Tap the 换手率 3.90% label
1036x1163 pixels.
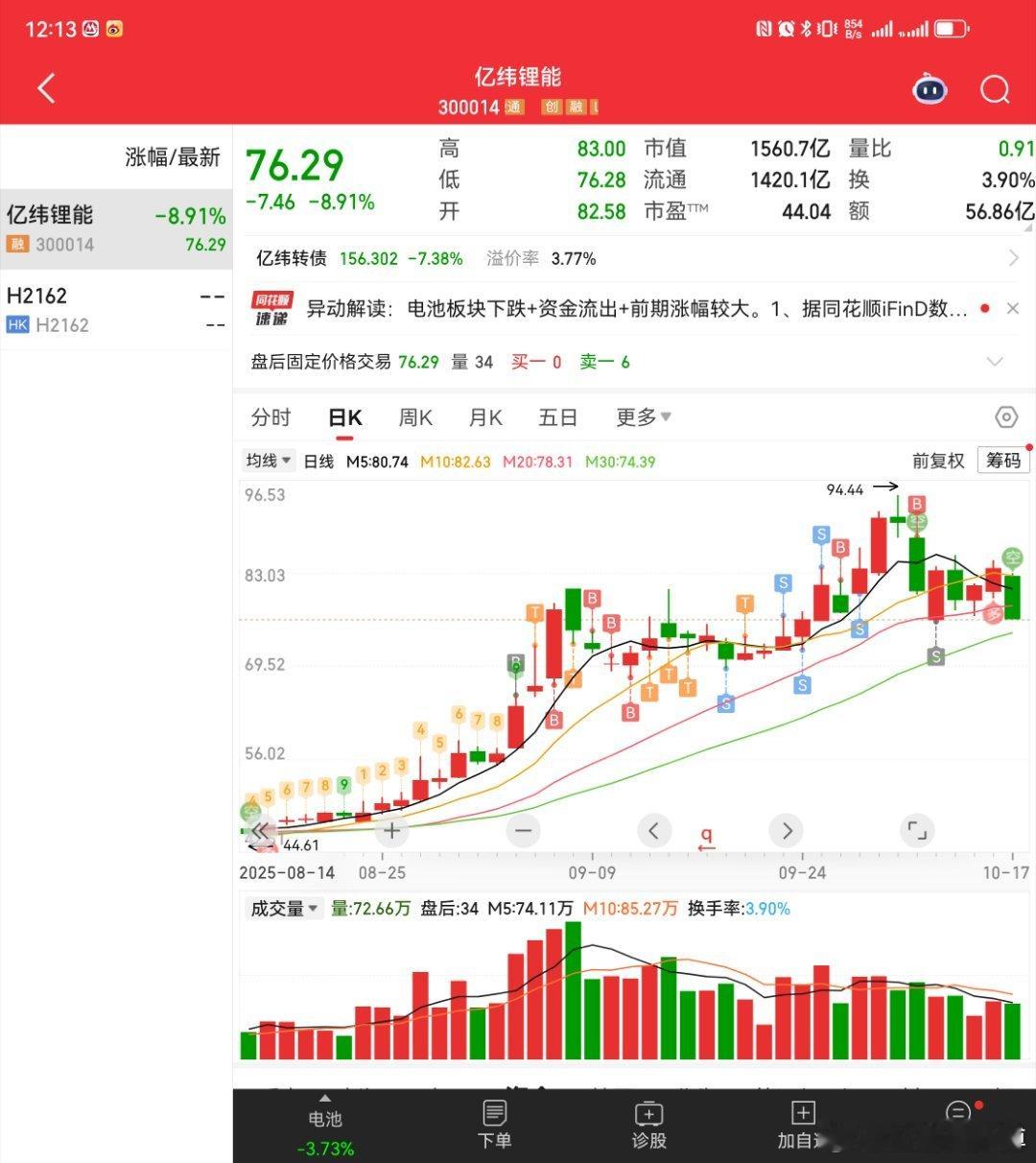[738, 909]
